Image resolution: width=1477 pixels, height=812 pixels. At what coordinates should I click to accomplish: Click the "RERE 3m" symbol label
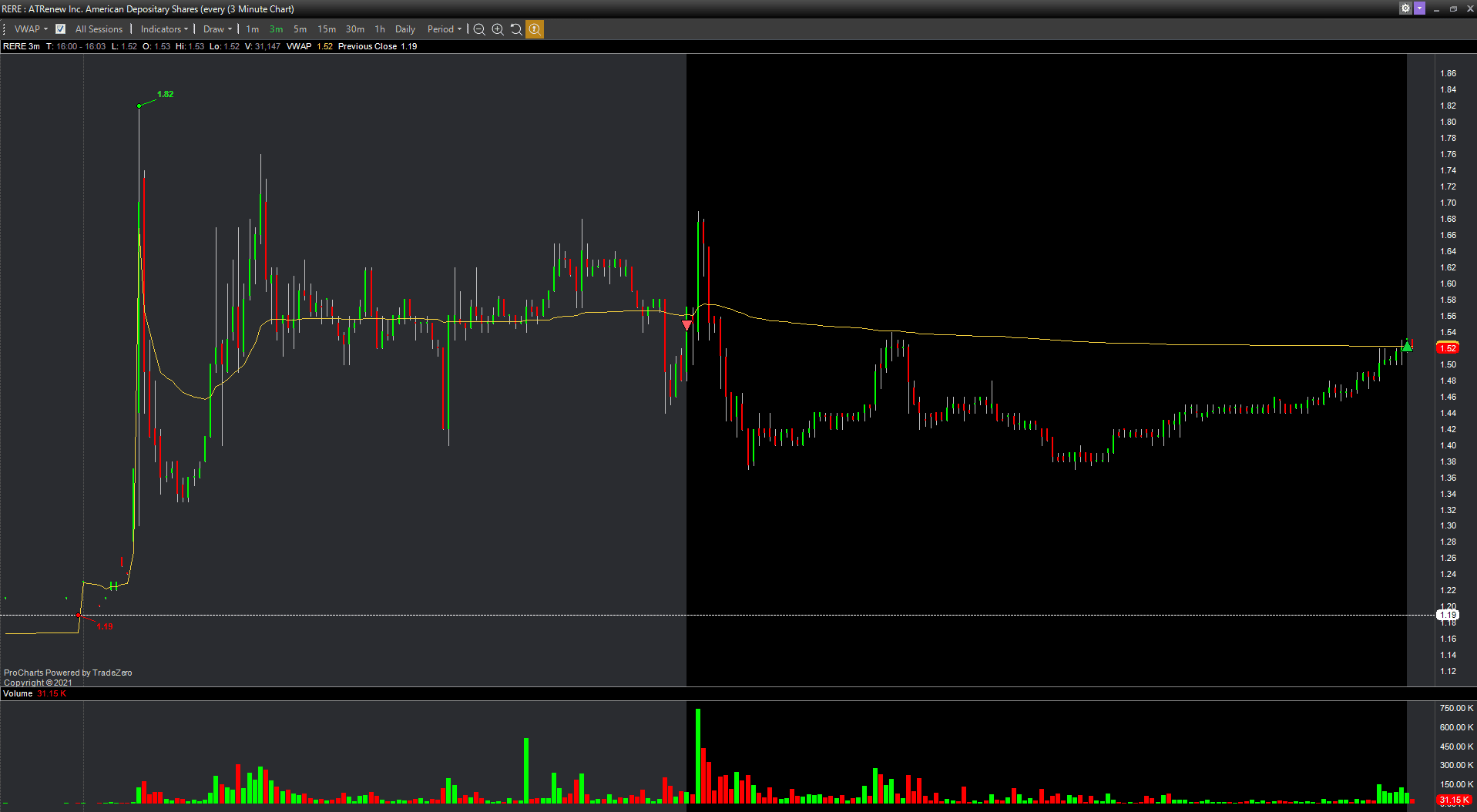click(22, 46)
